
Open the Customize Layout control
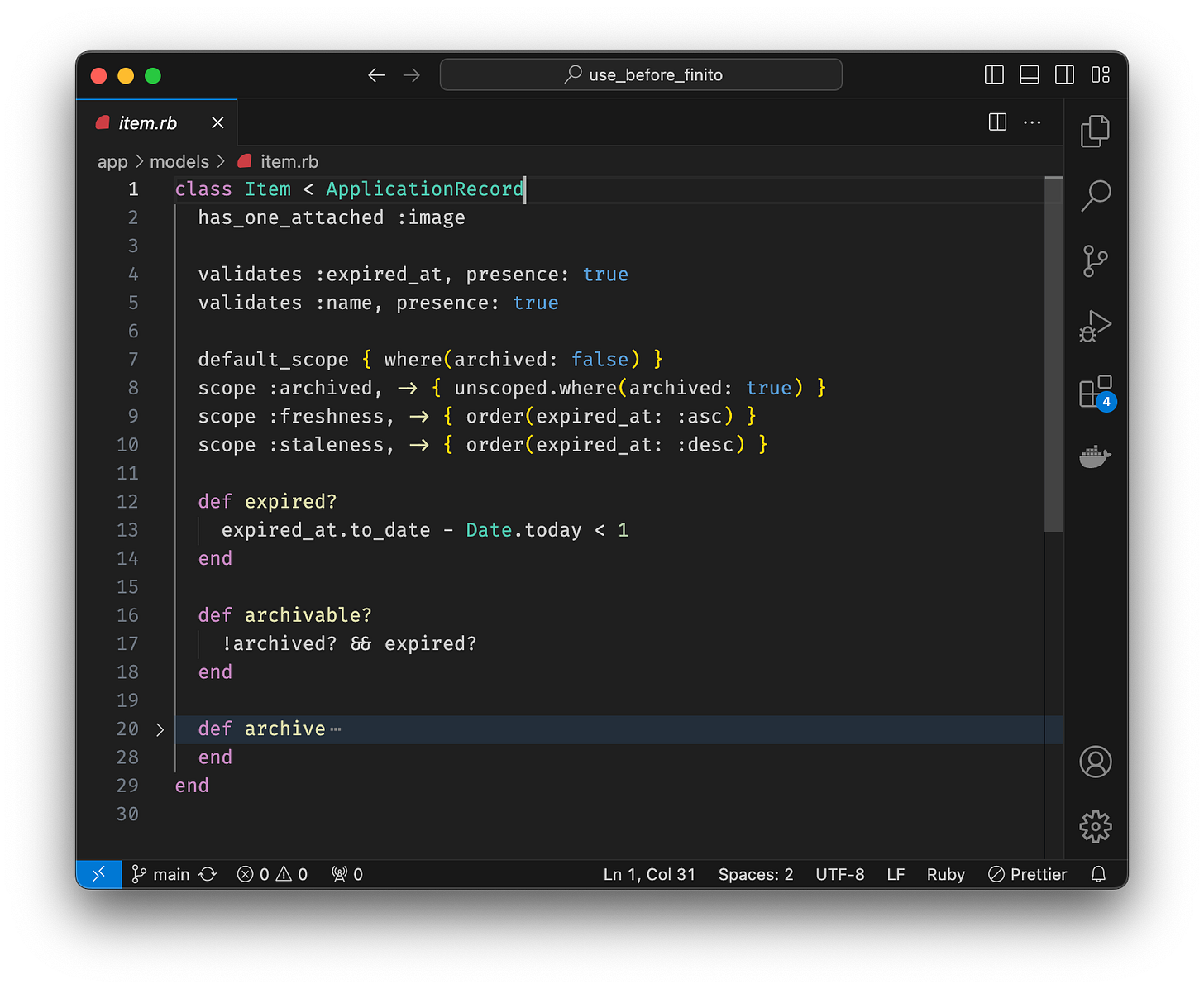(x=1101, y=74)
